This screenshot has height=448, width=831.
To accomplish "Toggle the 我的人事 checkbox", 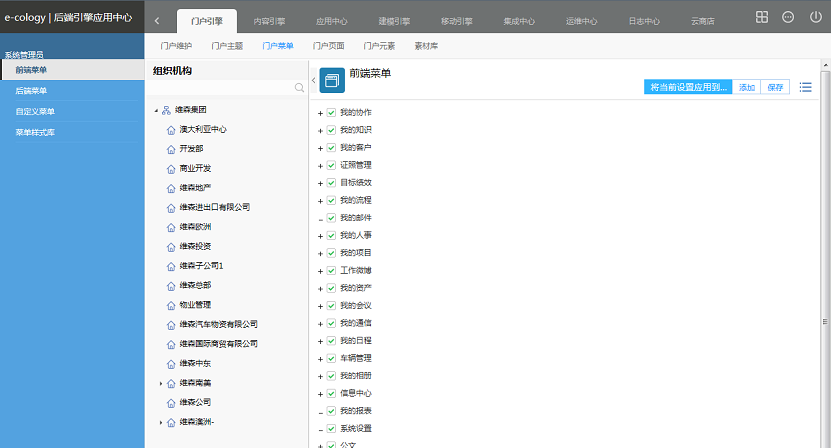I will tap(331, 235).
